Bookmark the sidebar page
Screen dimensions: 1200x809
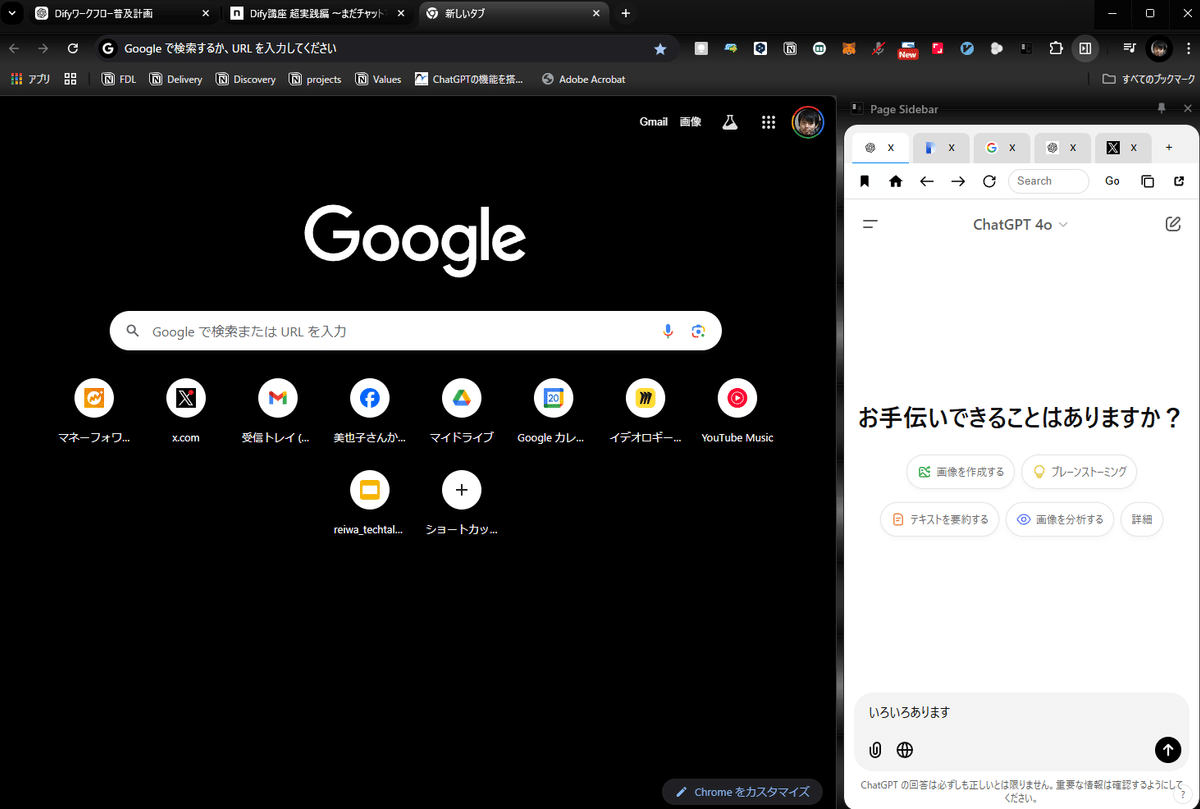point(864,181)
